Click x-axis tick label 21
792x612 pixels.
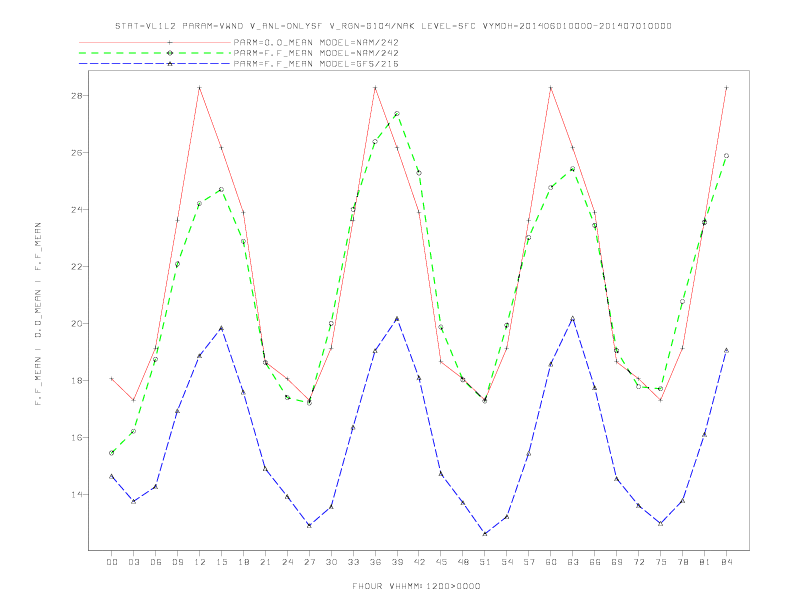tap(265, 562)
